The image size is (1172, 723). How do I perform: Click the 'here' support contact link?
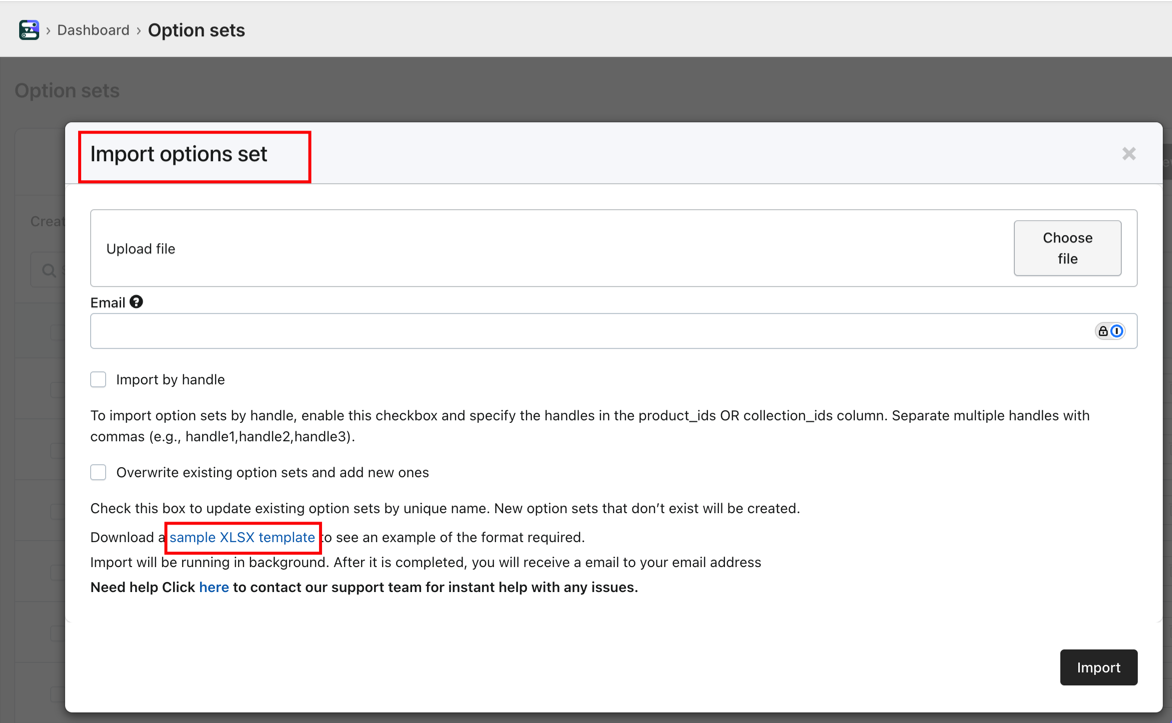(x=214, y=588)
